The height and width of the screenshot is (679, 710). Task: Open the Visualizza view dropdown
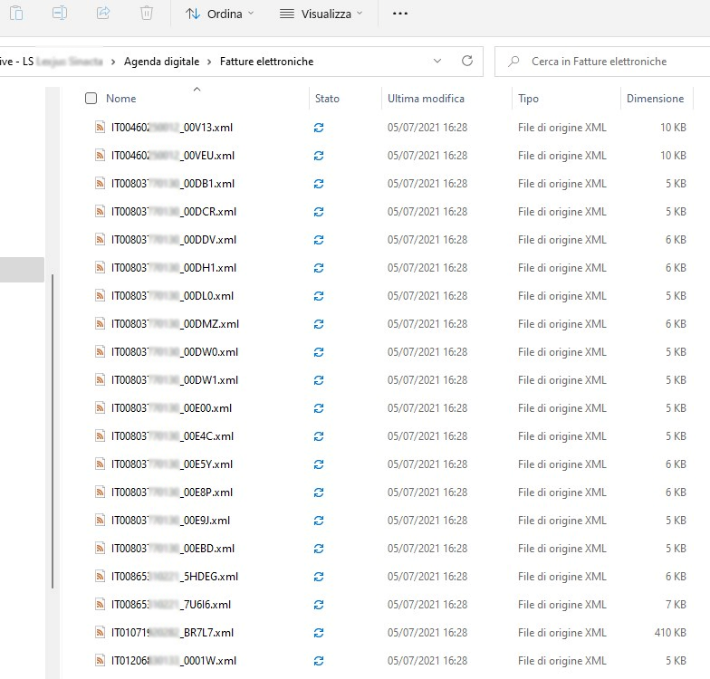[x=318, y=14]
